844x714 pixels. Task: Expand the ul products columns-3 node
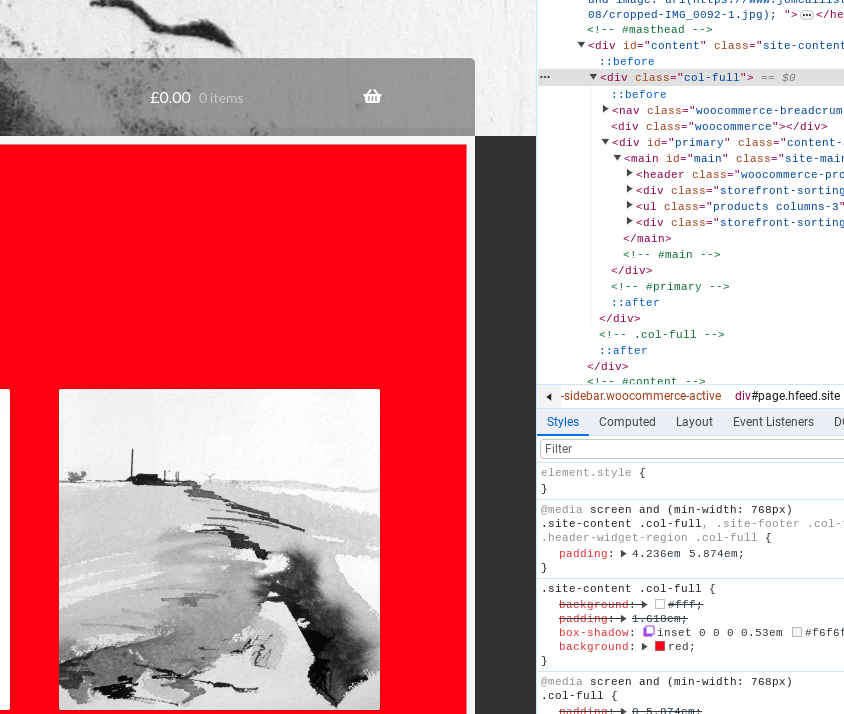tap(629, 205)
